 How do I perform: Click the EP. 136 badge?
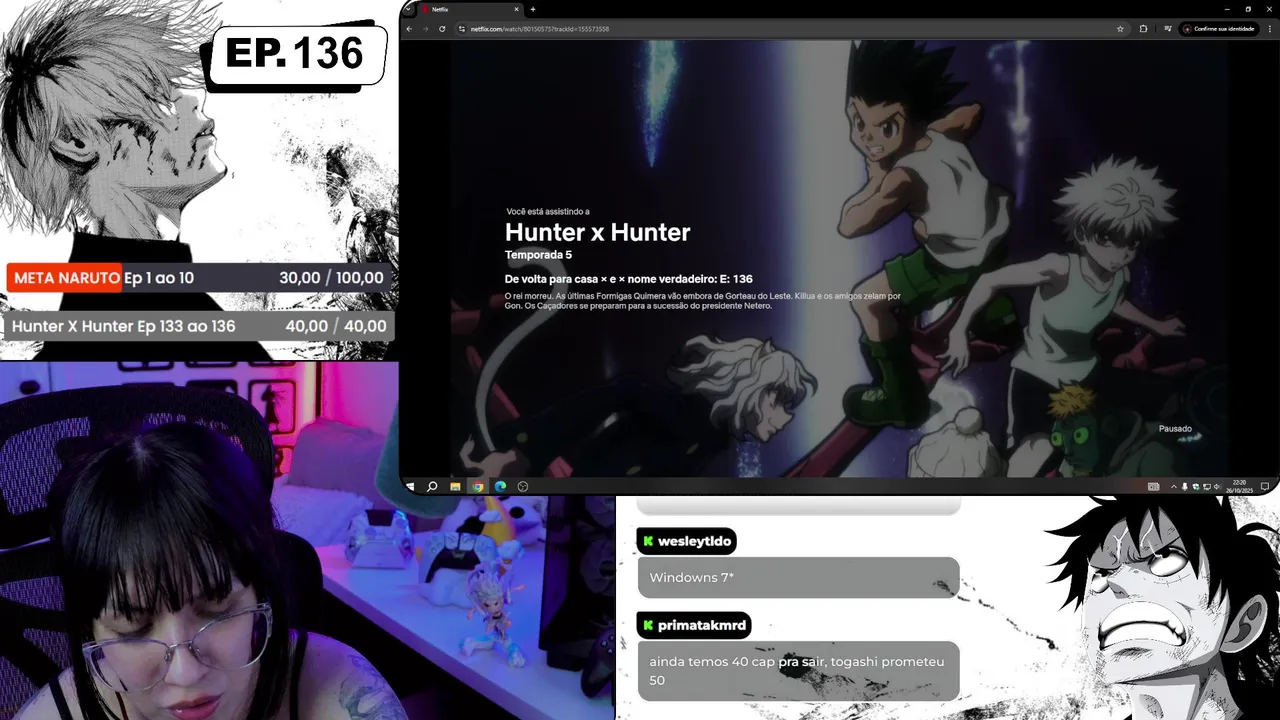click(295, 54)
